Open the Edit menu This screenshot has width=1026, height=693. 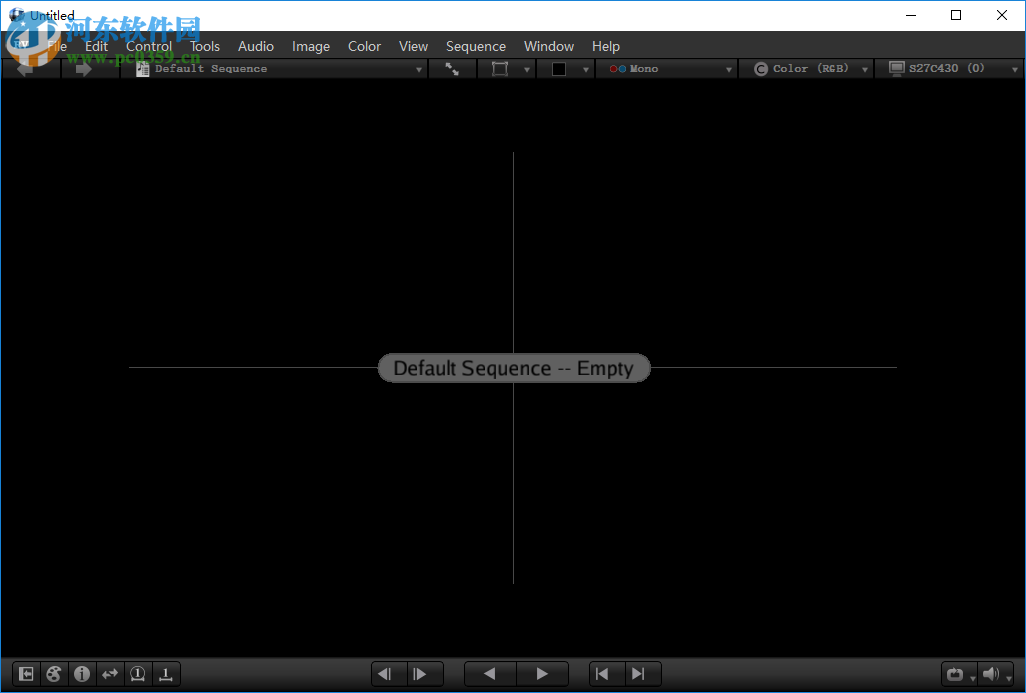(96, 46)
